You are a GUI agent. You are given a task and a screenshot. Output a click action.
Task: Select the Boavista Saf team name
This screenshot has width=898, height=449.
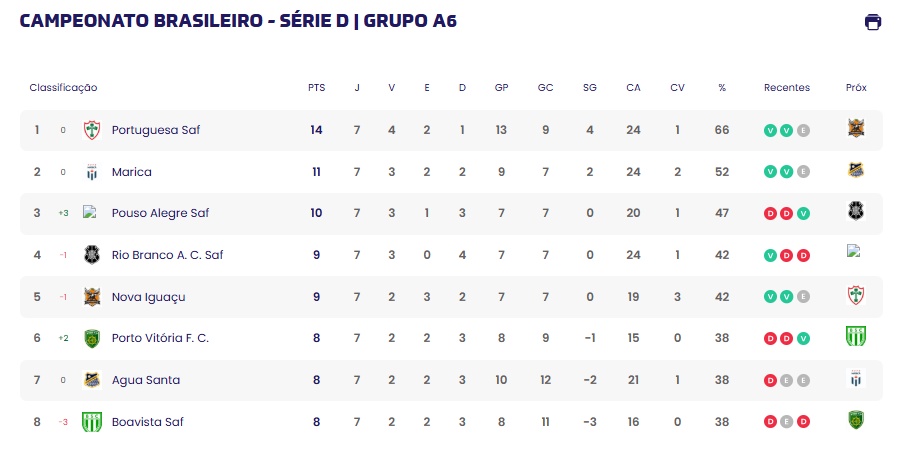148,422
